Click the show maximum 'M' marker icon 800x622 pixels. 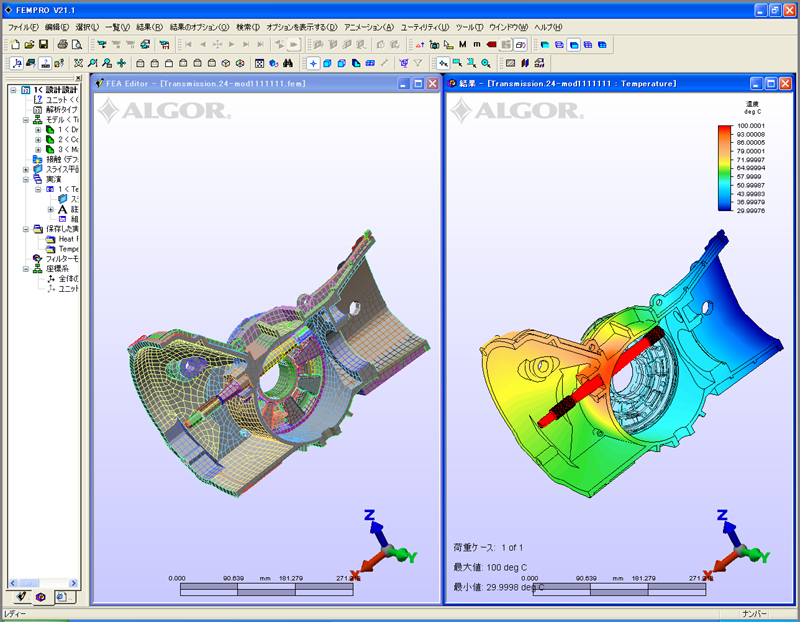[x=463, y=45]
